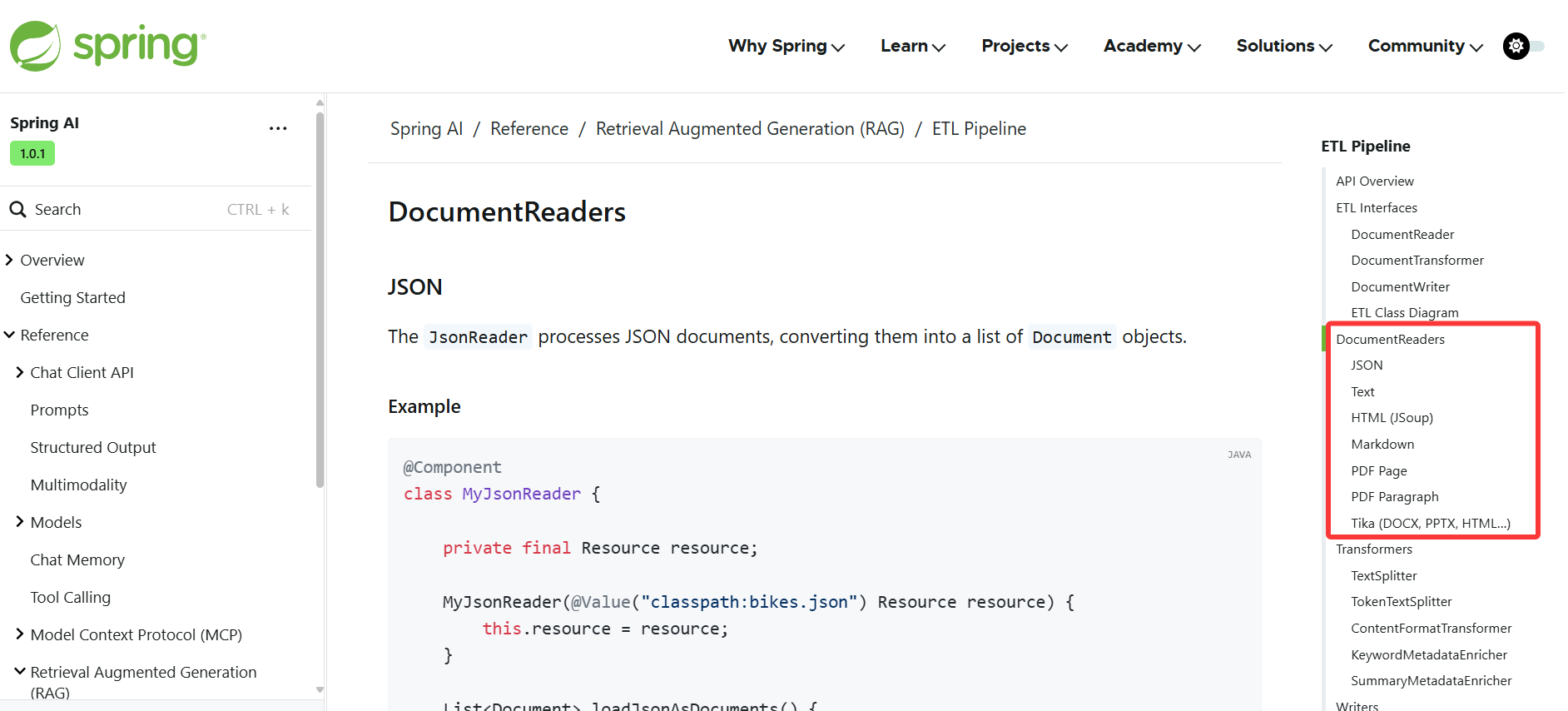
Task: Click the Spring logo
Action: (x=107, y=46)
